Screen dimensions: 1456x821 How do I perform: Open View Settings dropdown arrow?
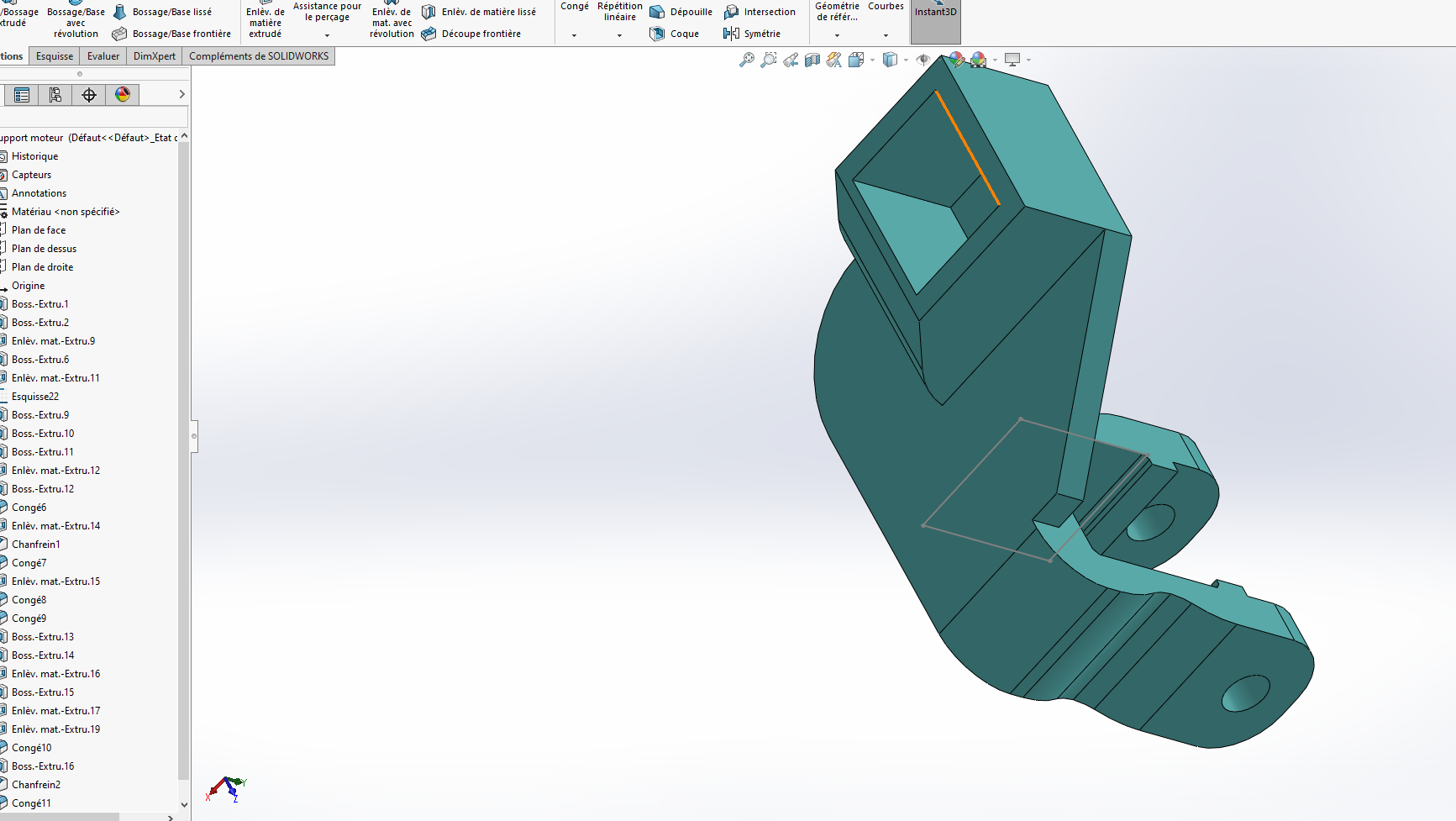pos(1028,60)
